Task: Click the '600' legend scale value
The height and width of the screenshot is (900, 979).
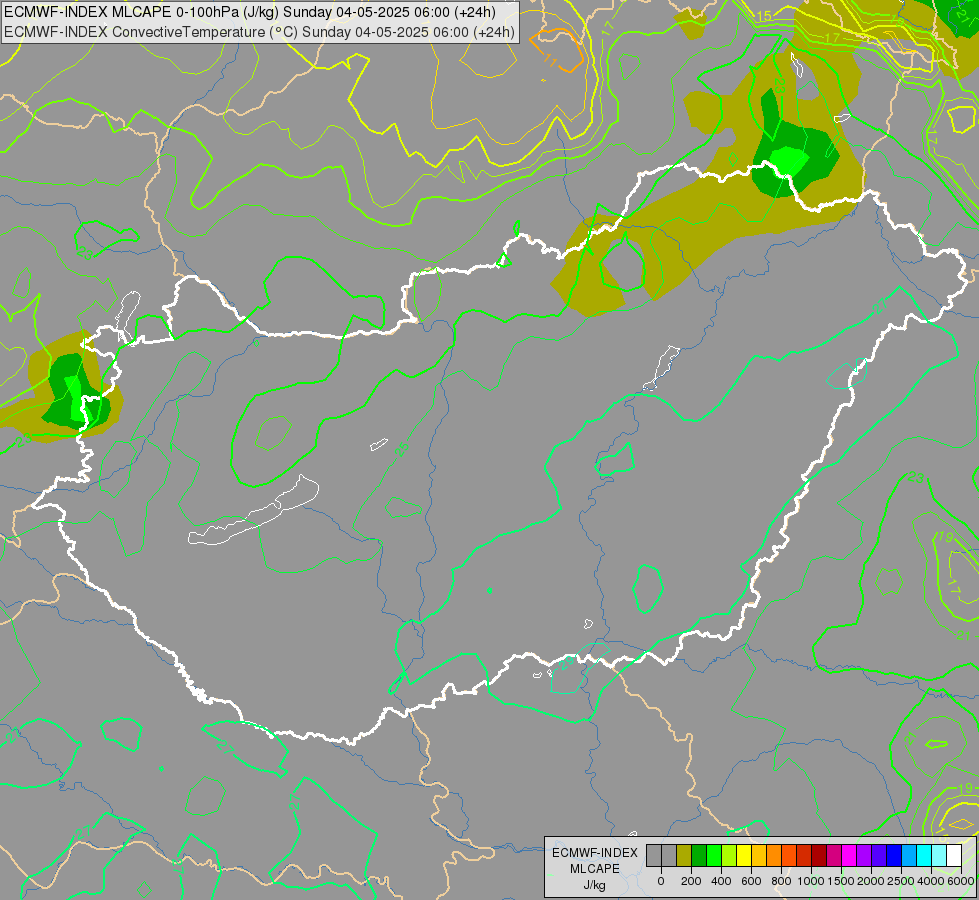Action: point(751,881)
